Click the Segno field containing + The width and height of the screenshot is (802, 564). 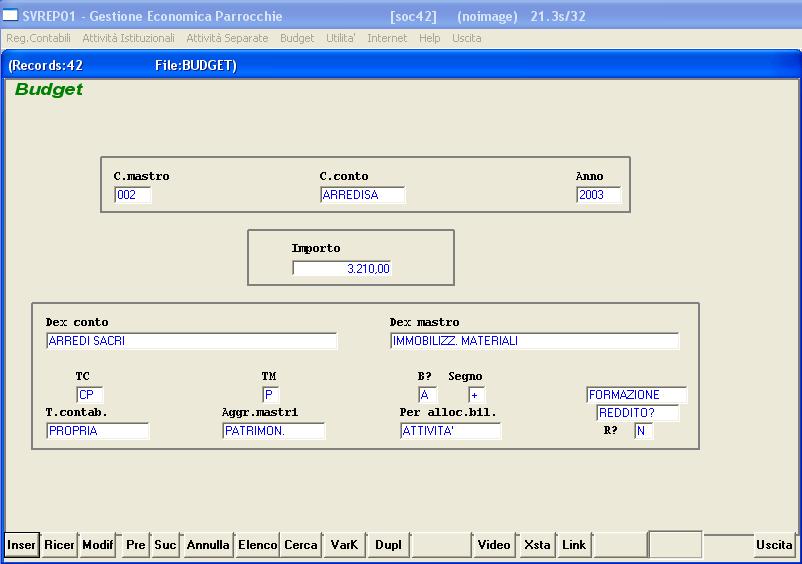tap(477, 395)
